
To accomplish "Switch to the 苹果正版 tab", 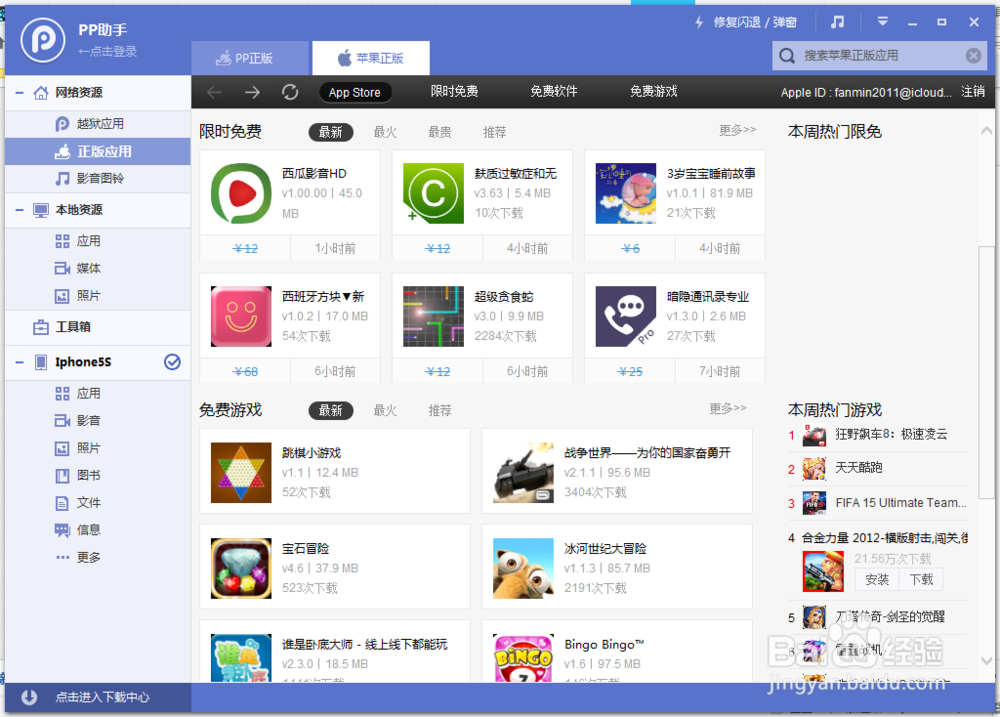I will (x=371, y=58).
